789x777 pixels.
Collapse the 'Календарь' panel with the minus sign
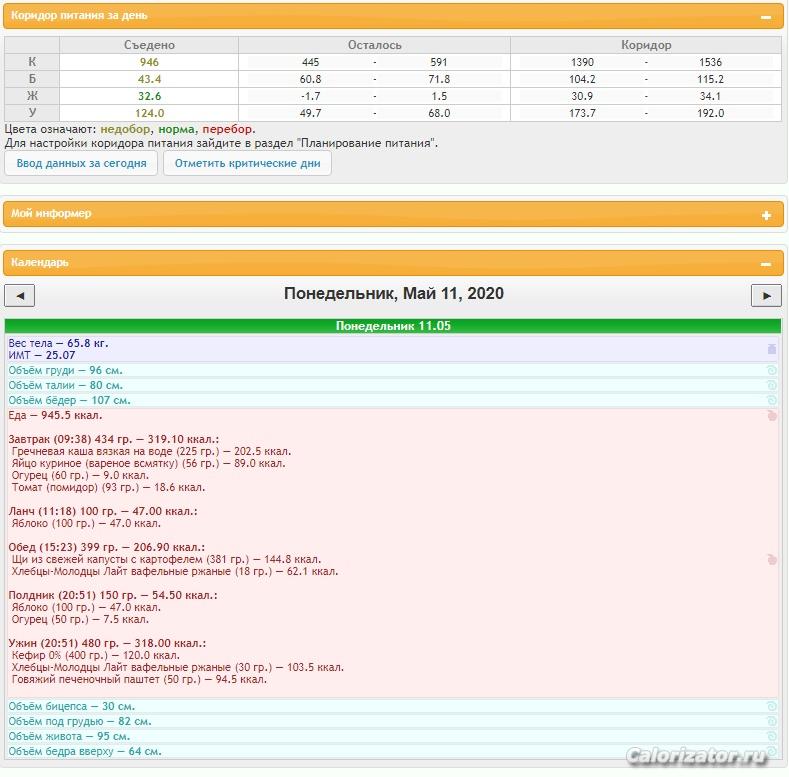(766, 263)
